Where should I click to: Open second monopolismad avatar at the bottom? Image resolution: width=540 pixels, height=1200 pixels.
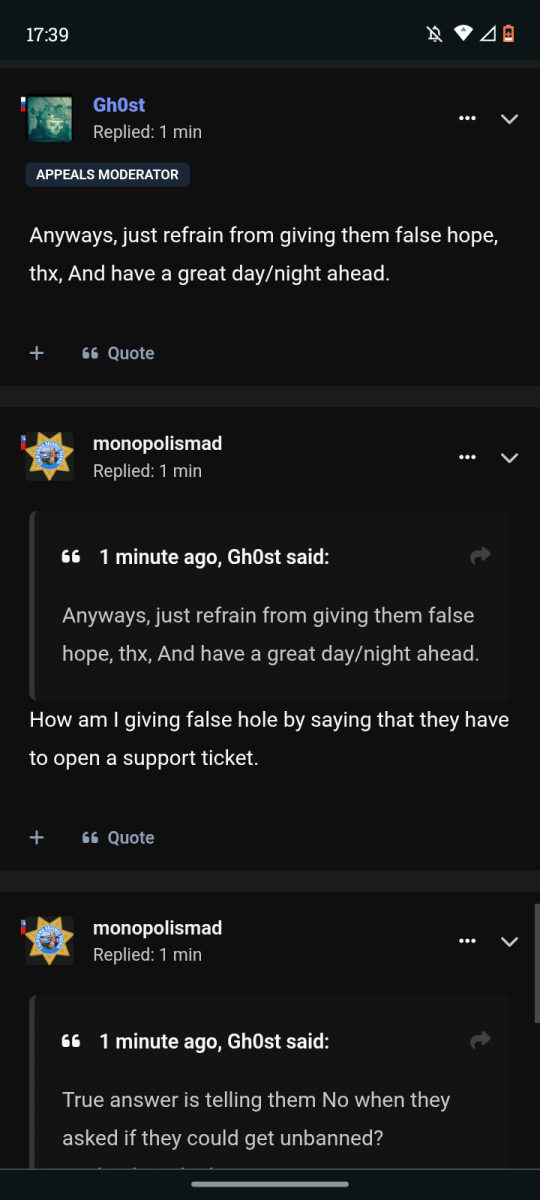tap(49, 941)
